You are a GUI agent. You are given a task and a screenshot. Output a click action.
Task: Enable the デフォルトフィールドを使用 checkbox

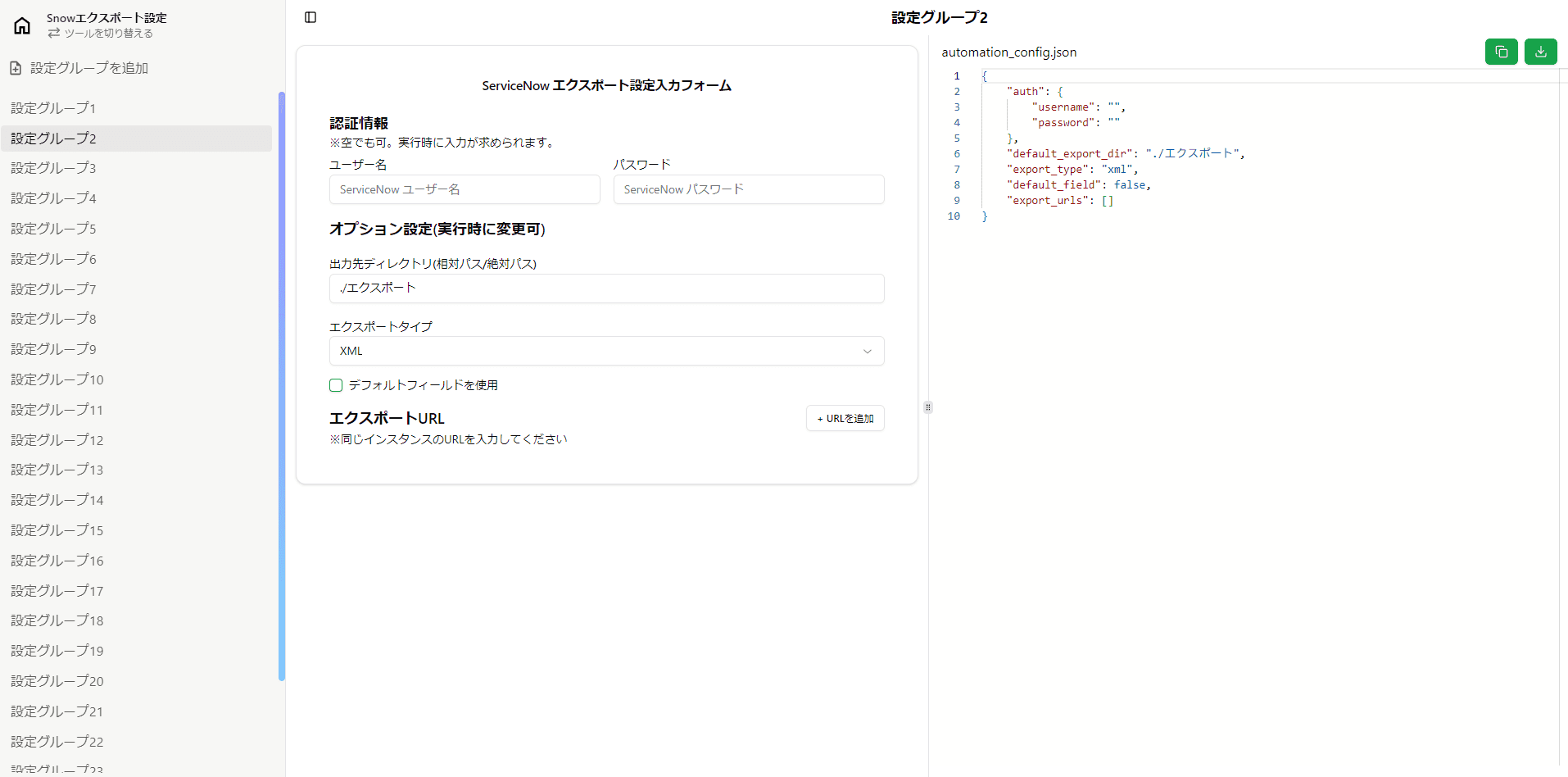coord(335,385)
